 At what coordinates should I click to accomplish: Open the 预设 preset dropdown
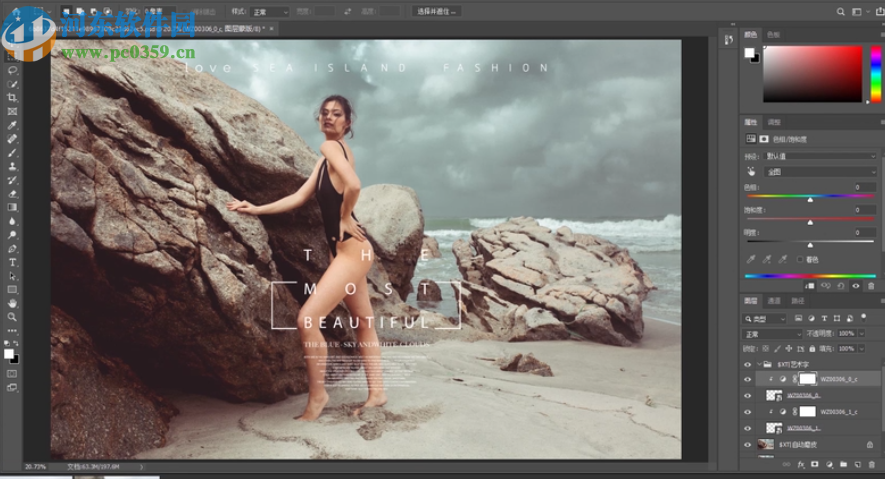click(820, 156)
